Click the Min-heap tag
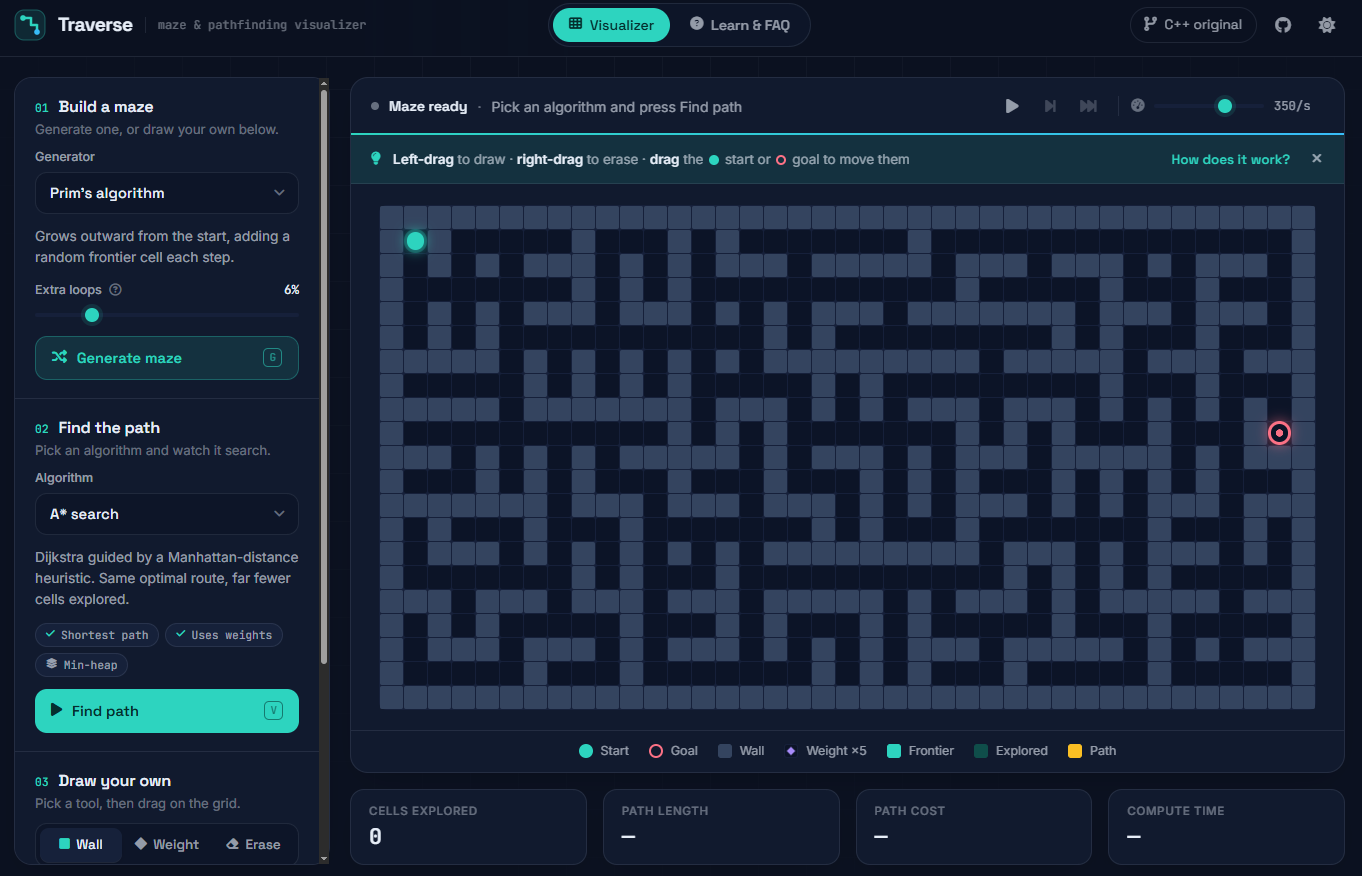The height and width of the screenshot is (876, 1362). coord(81,665)
